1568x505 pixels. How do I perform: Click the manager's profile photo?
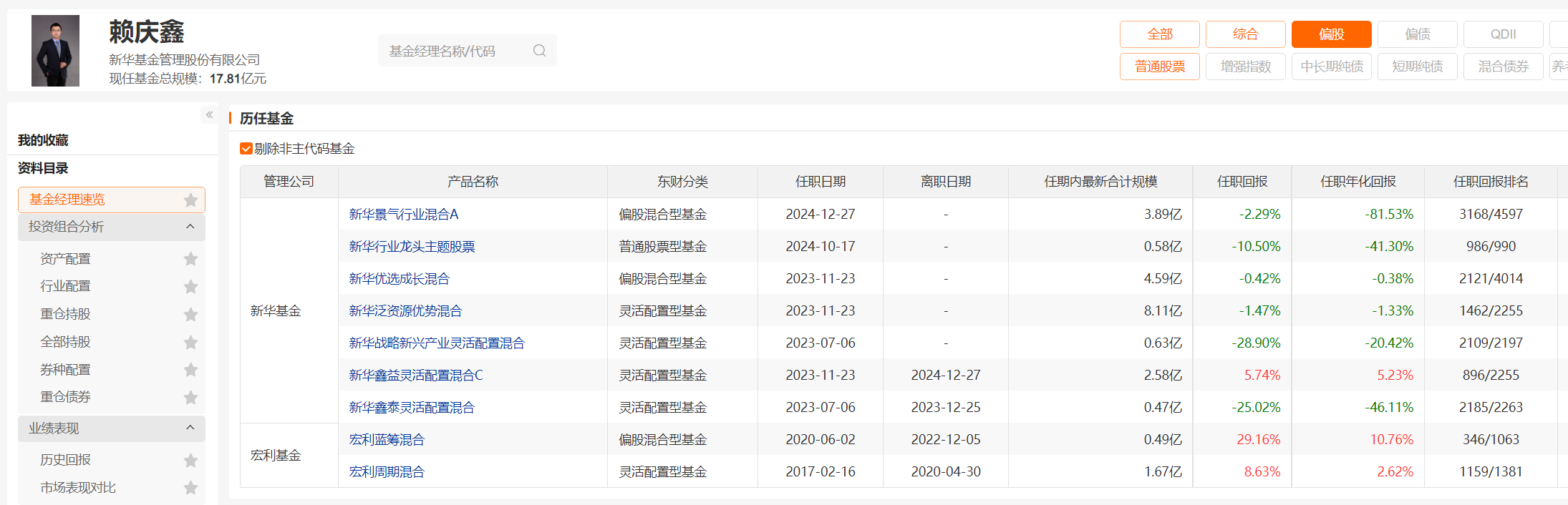pyautogui.click(x=55, y=51)
